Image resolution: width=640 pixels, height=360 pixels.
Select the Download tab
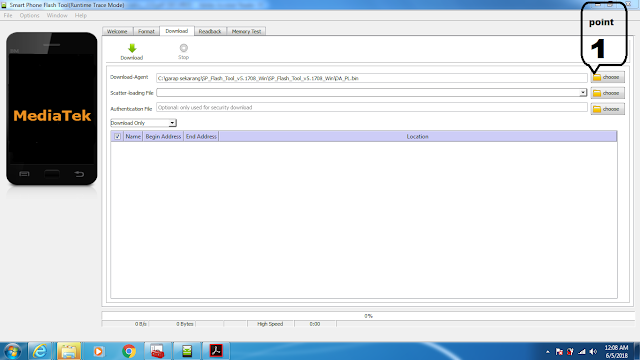click(177, 31)
